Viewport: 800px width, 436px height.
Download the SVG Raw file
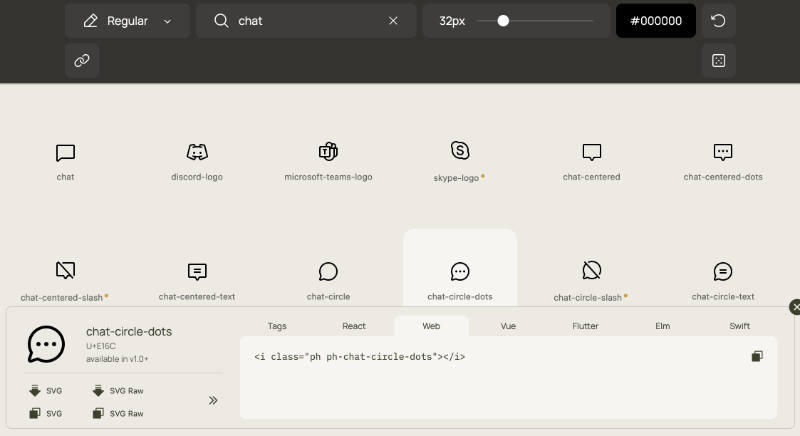pyautogui.click(x=118, y=391)
